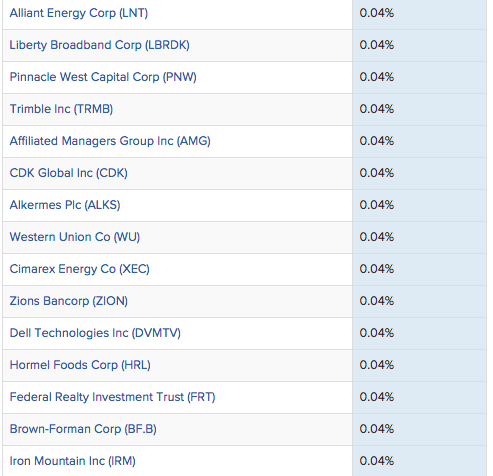
Task: Open the Alliant Energy Corp (LNT) link
Action: [79, 13]
